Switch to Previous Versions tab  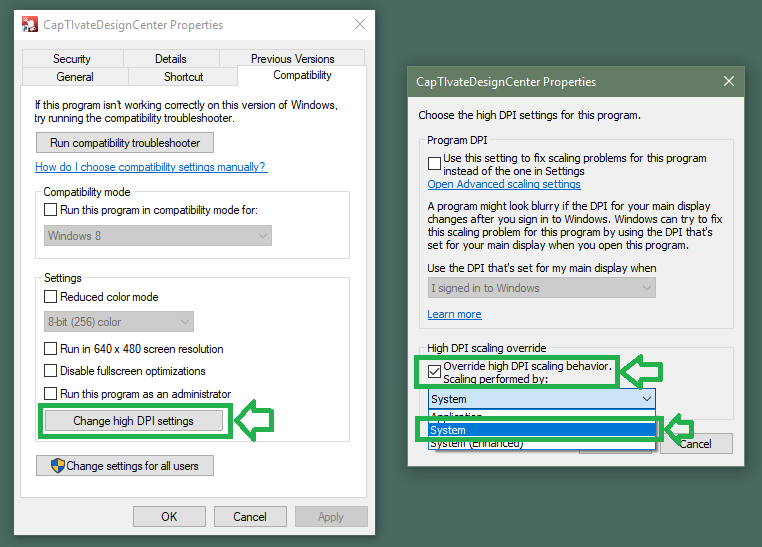click(x=293, y=59)
